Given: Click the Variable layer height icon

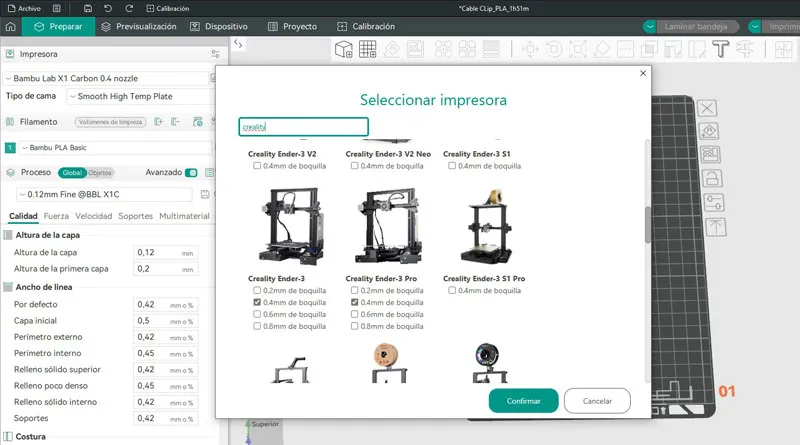Looking at the screenshot, I should click(x=491, y=50).
